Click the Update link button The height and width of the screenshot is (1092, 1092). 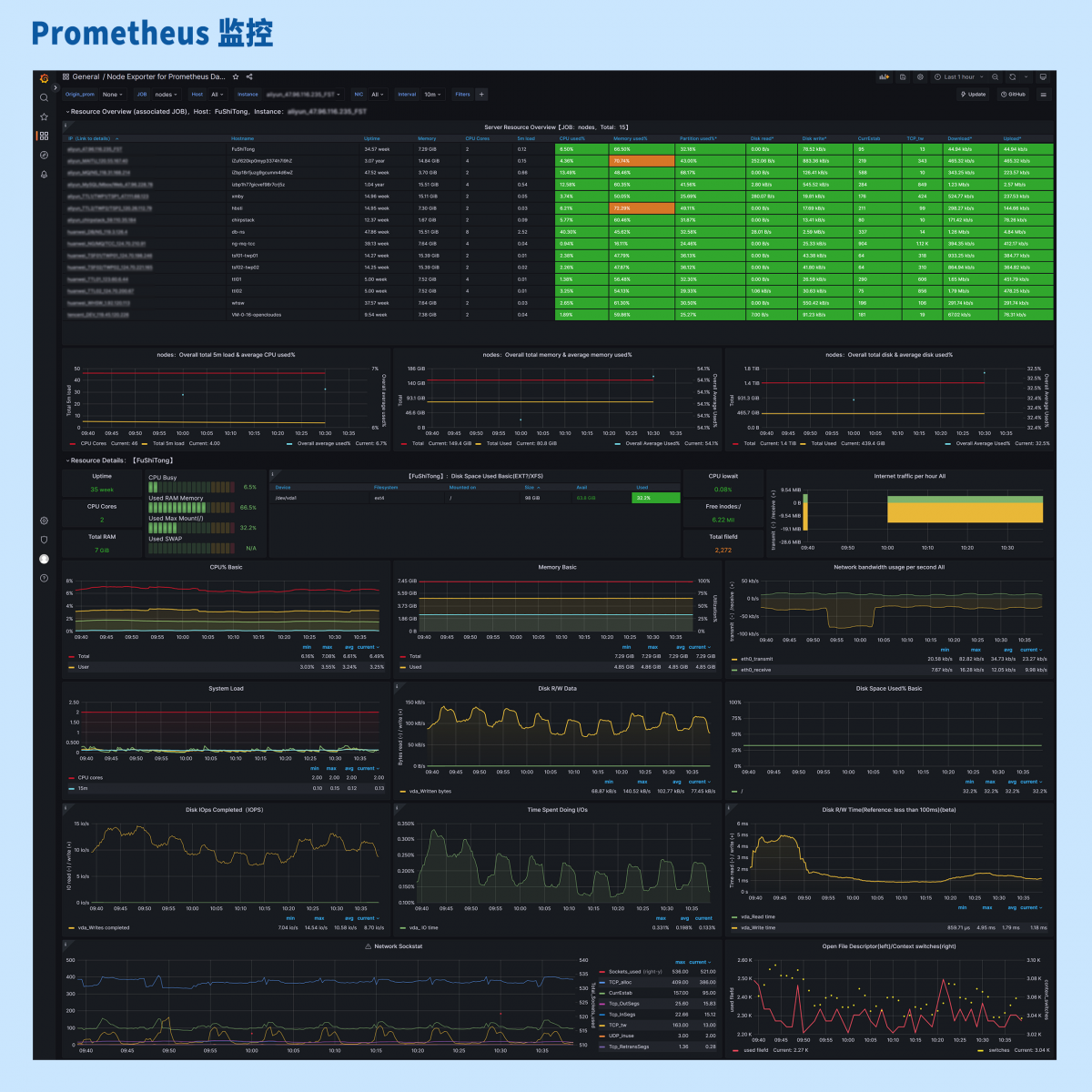(x=974, y=95)
